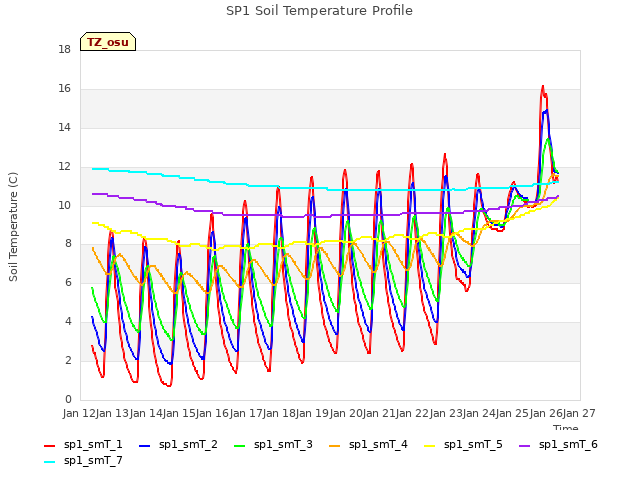Image resolution: width=640 pixels, height=480 pixels.
Task: Click the 18 y-axis tick label
Action: tap(64, 50)
